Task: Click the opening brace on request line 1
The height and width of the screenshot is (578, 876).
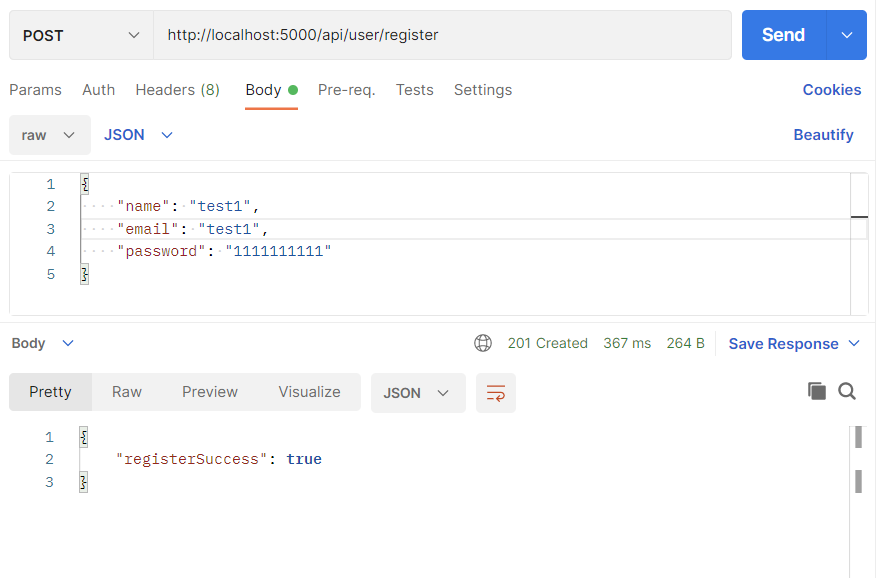Action: click(x=84, y=184)
